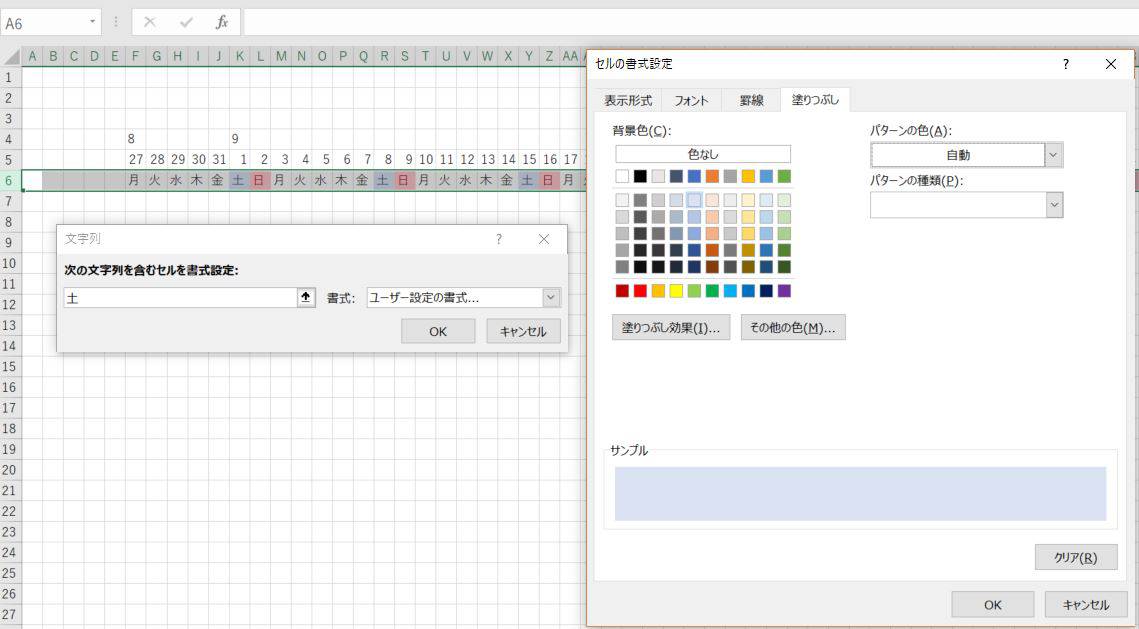The height and width of the screenshot is (629, 1139).
Task: Click the formula bar cancel X icon
Action: tap(150, 22)
